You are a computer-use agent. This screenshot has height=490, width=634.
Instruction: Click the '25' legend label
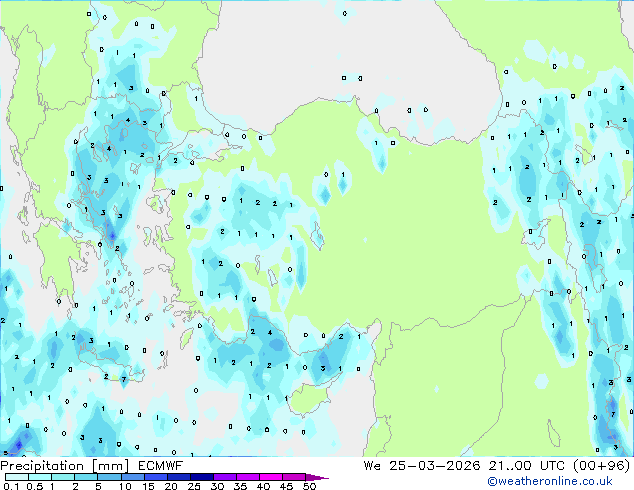tap(194, 486)
